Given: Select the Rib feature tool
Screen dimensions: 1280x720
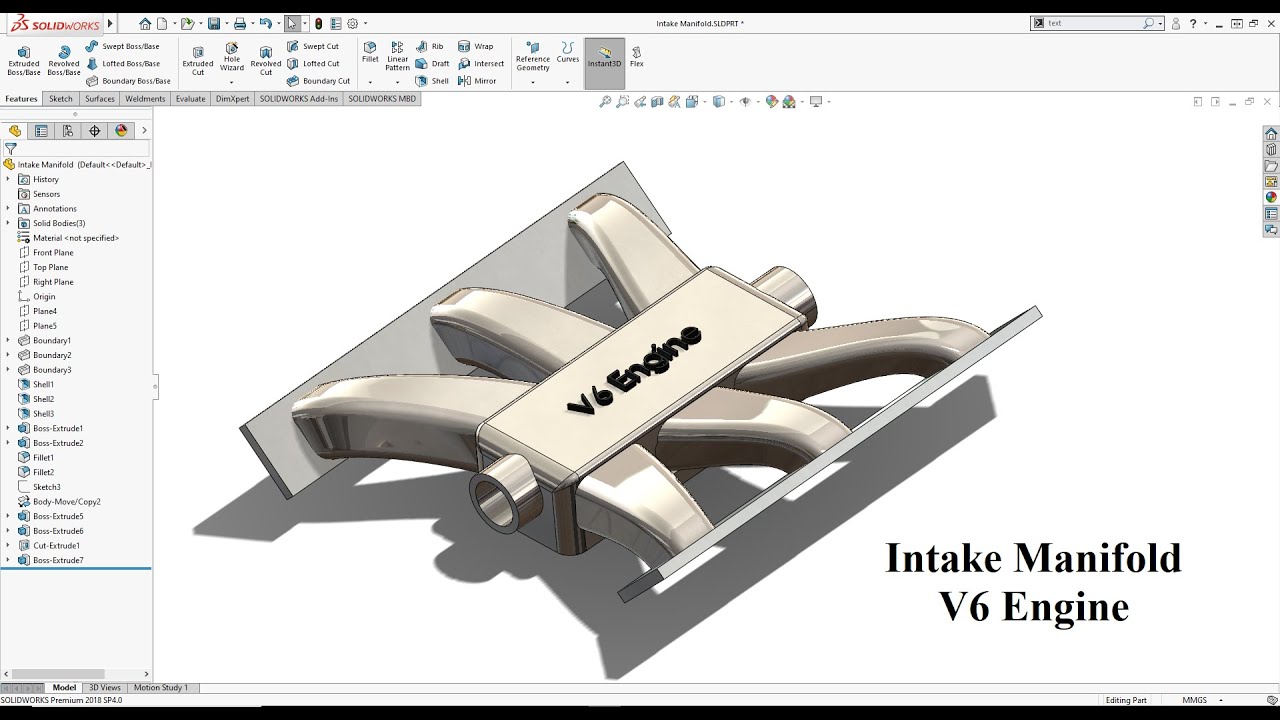Looking at the screenshot, I should 429,46.
